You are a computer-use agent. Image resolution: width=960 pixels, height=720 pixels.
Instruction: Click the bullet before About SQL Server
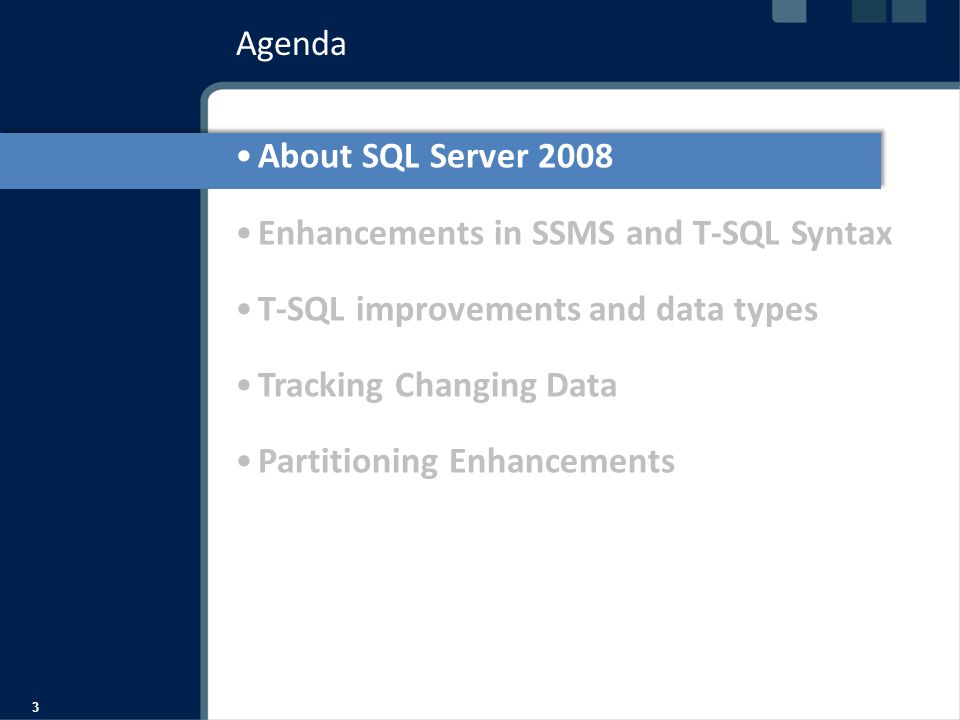click(x=244, y=157)
